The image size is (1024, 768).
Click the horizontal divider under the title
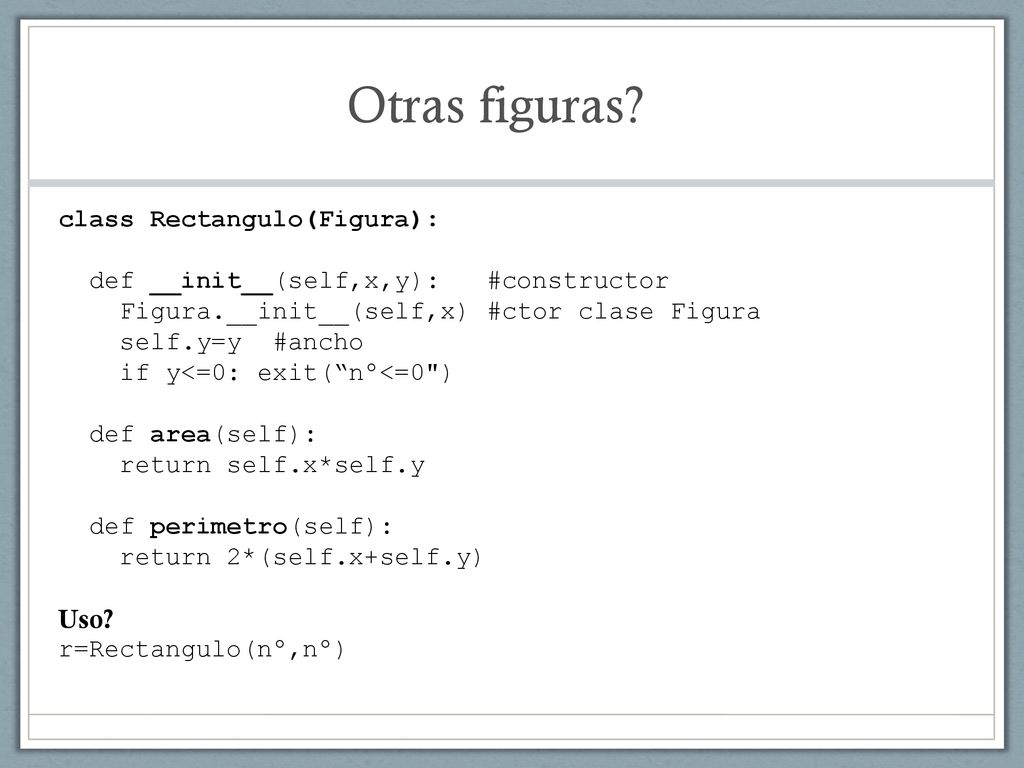coord(511,184)
